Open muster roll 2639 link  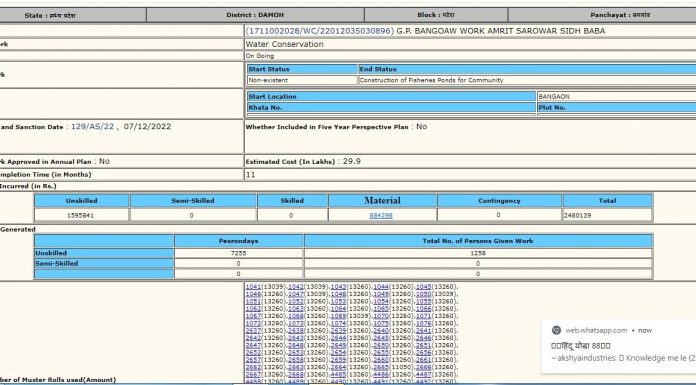click(x=338, y=331)
